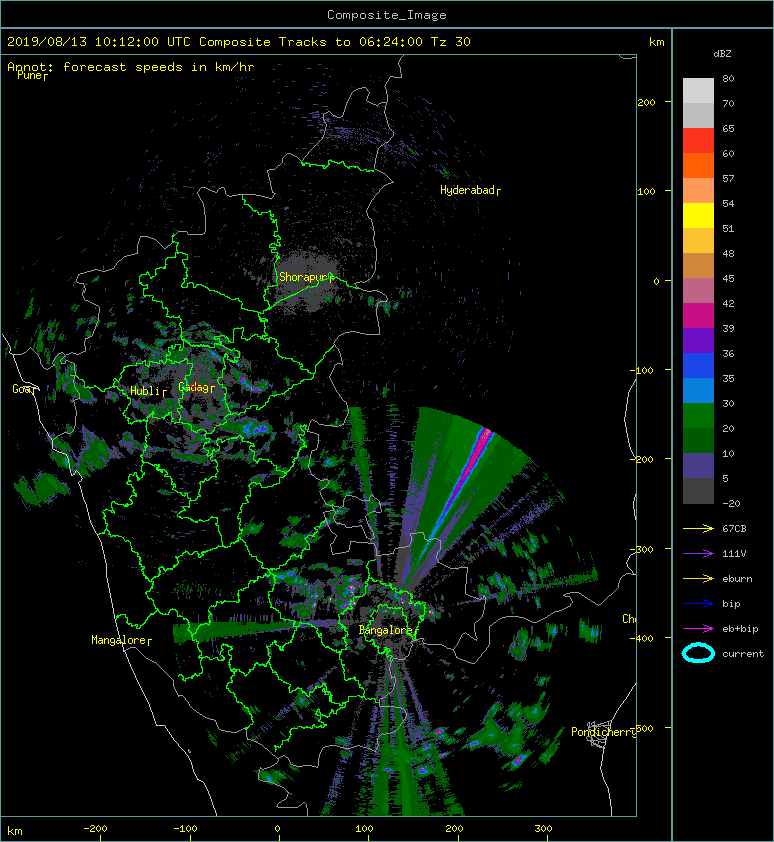
Task: Select the light gray 70-80 dBZ swatch
Action: (x=698, y=90)
